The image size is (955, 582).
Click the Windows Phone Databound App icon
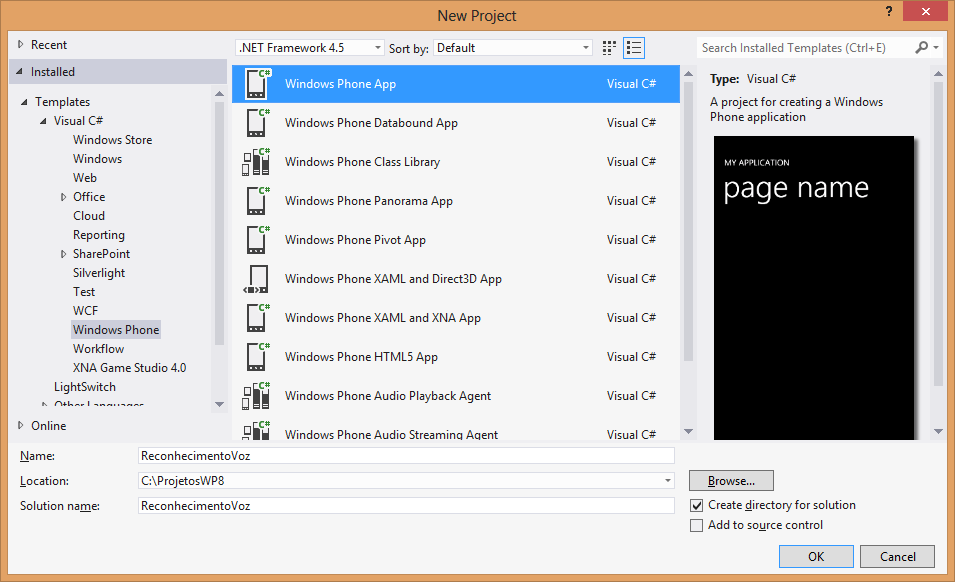[x=257, y=123]
